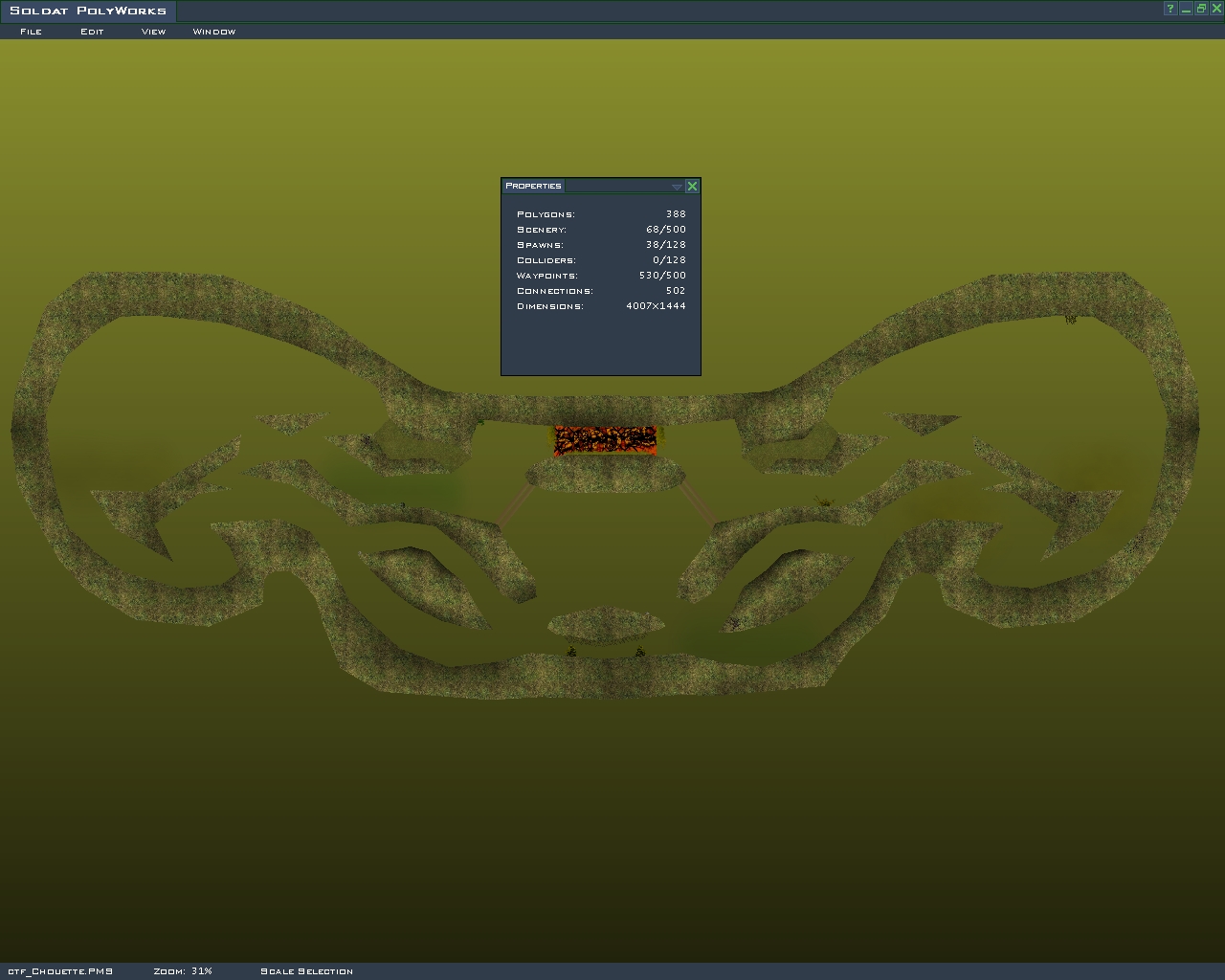Select the Scenery count row in Properties
This screenshot has width=1225, height=980.
click(600, 230)
